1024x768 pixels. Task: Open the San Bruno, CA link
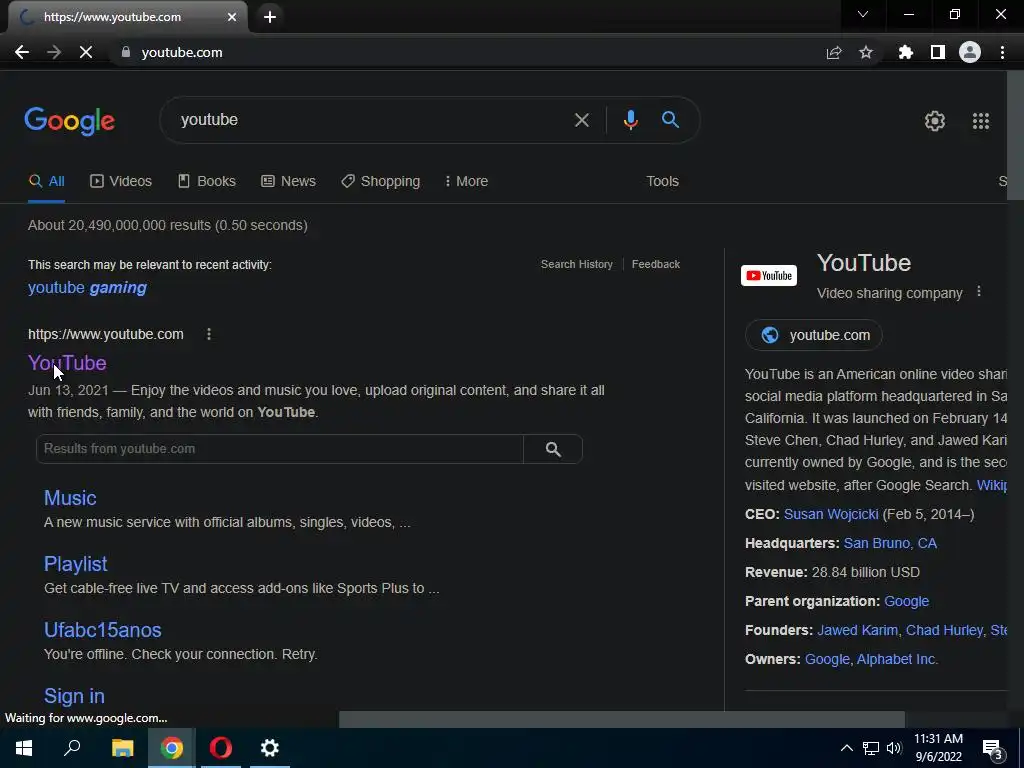(890, 543)
